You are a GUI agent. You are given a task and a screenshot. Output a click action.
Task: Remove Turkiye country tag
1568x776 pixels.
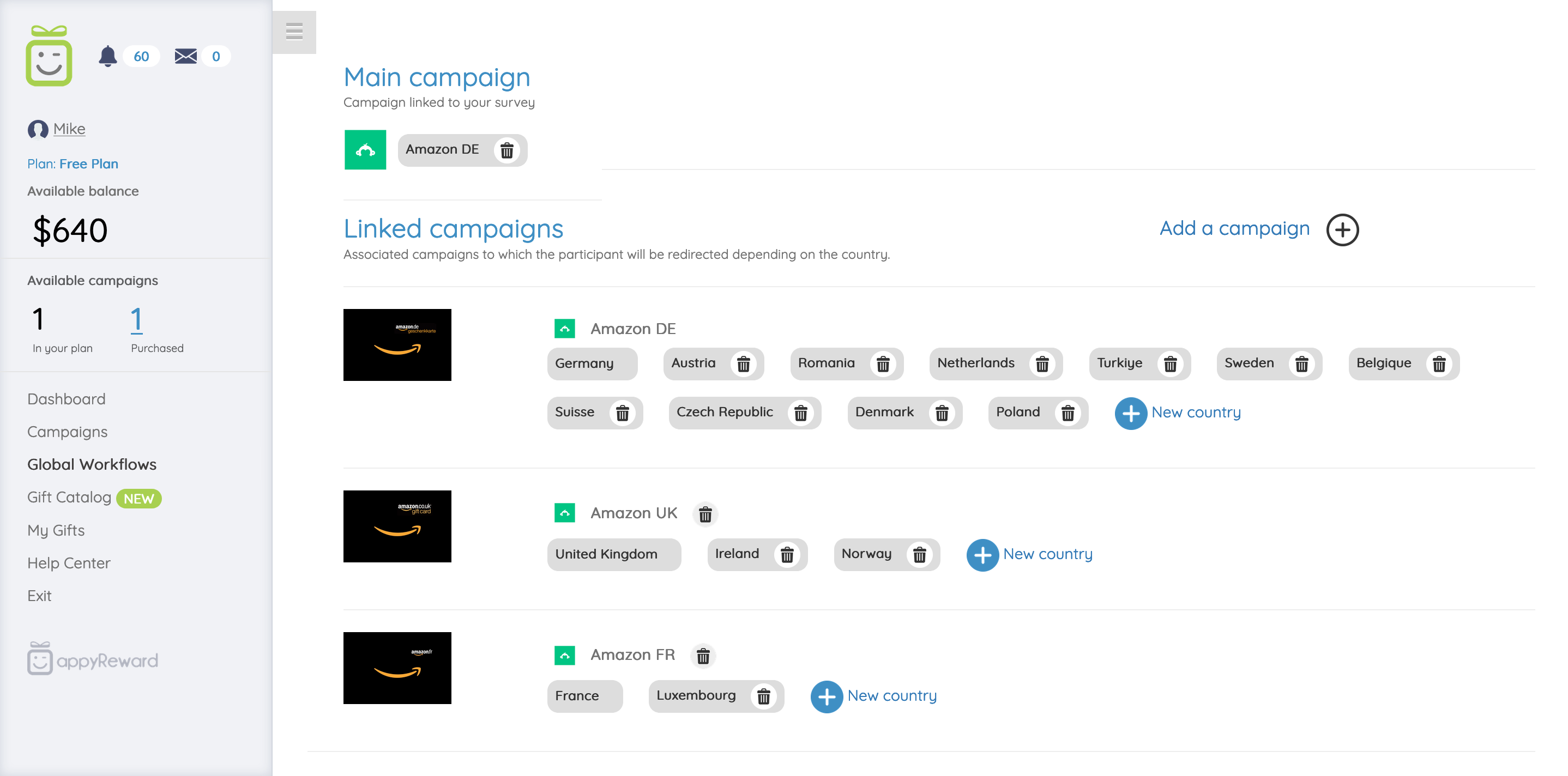point(1170,364)
